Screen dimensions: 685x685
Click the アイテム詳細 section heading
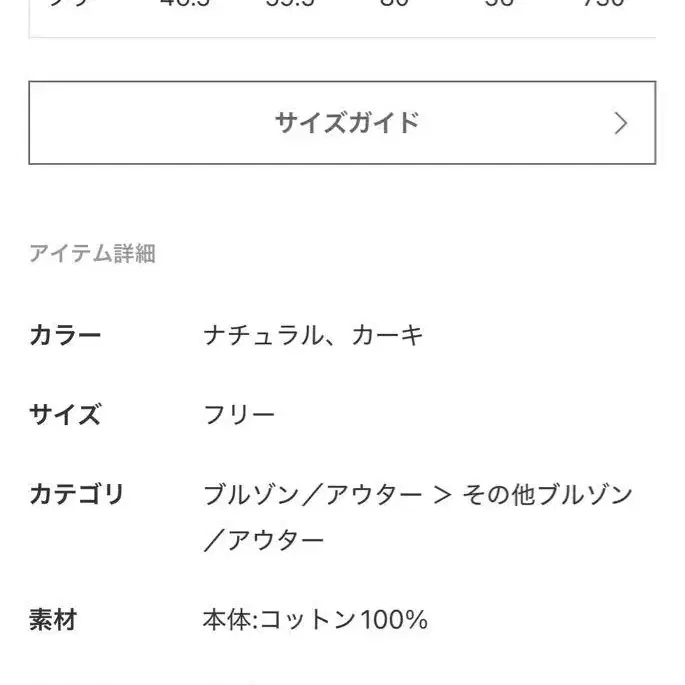pyautogui.click(x=92, y=254)
